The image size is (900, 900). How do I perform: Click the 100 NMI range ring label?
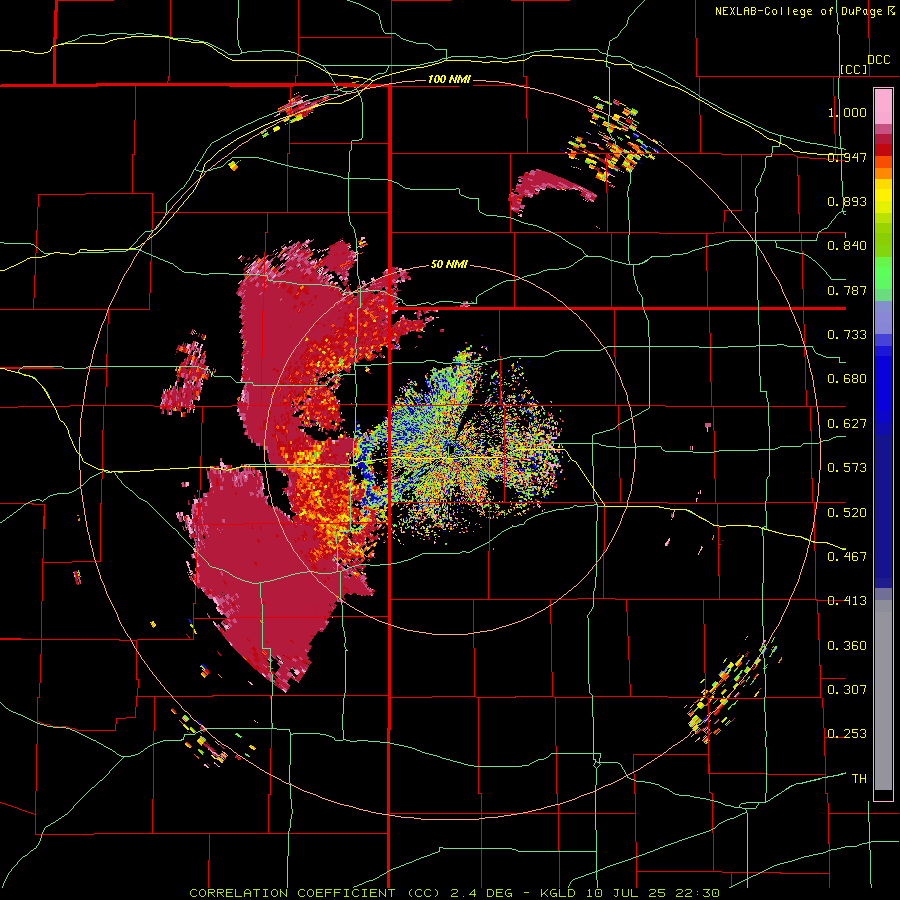pos(449,79)
